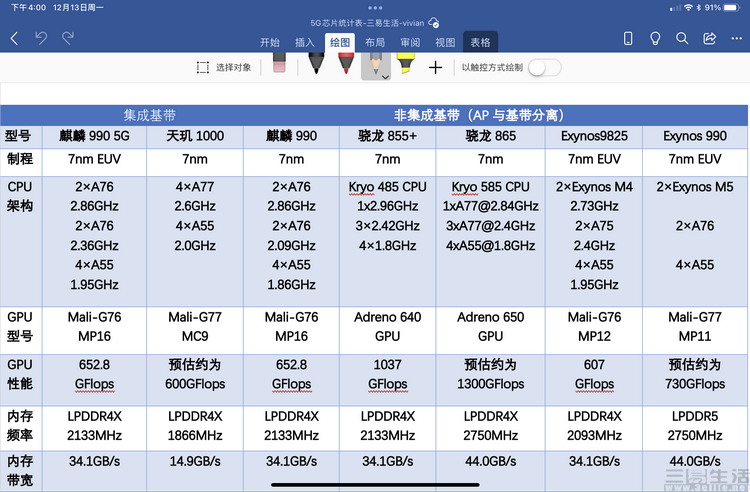Toggle 以触控方式绘制 draw with touch switch

click(544, 67)
